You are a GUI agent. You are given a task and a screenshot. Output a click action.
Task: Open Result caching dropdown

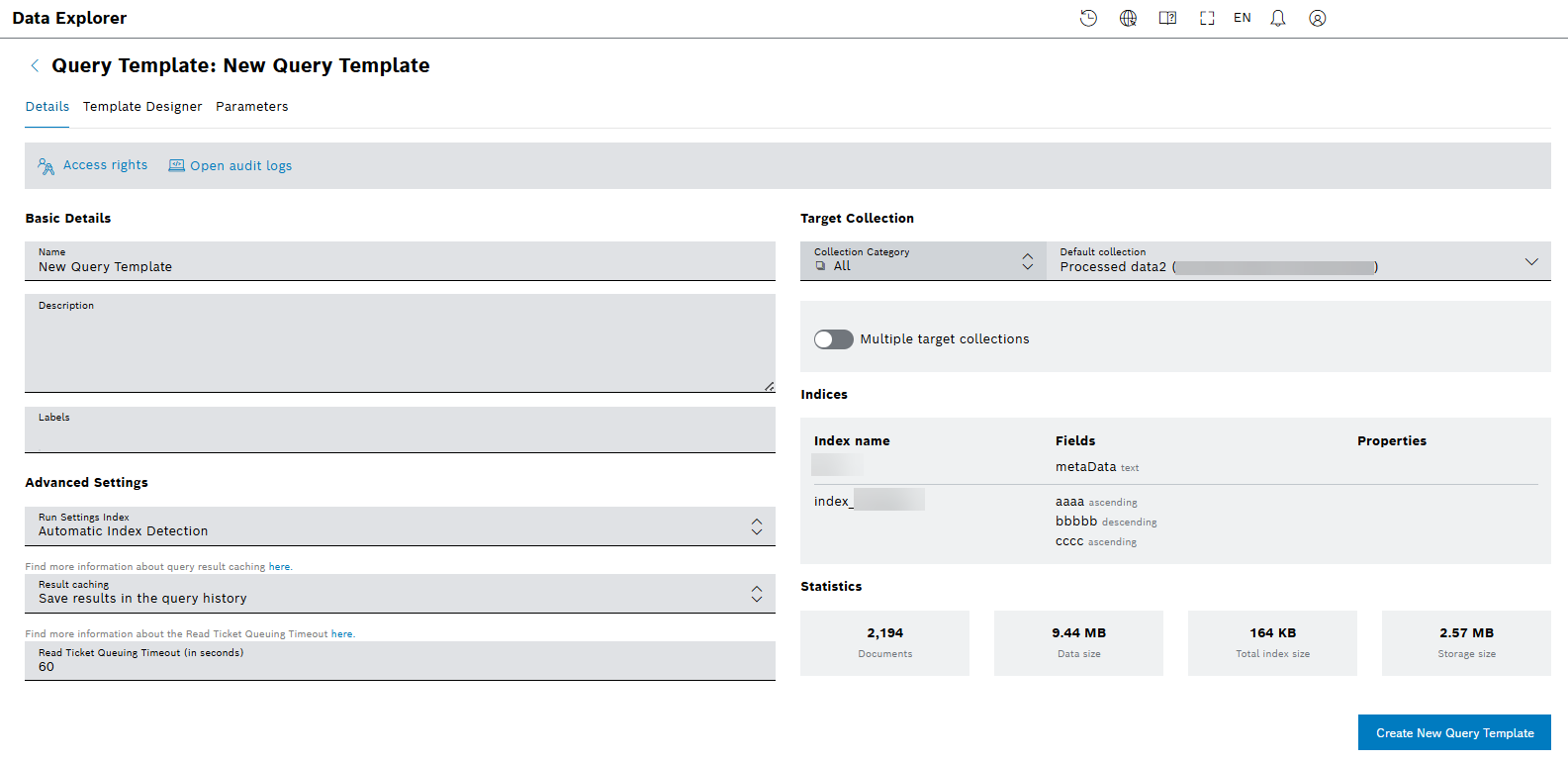tap(400, 593)
